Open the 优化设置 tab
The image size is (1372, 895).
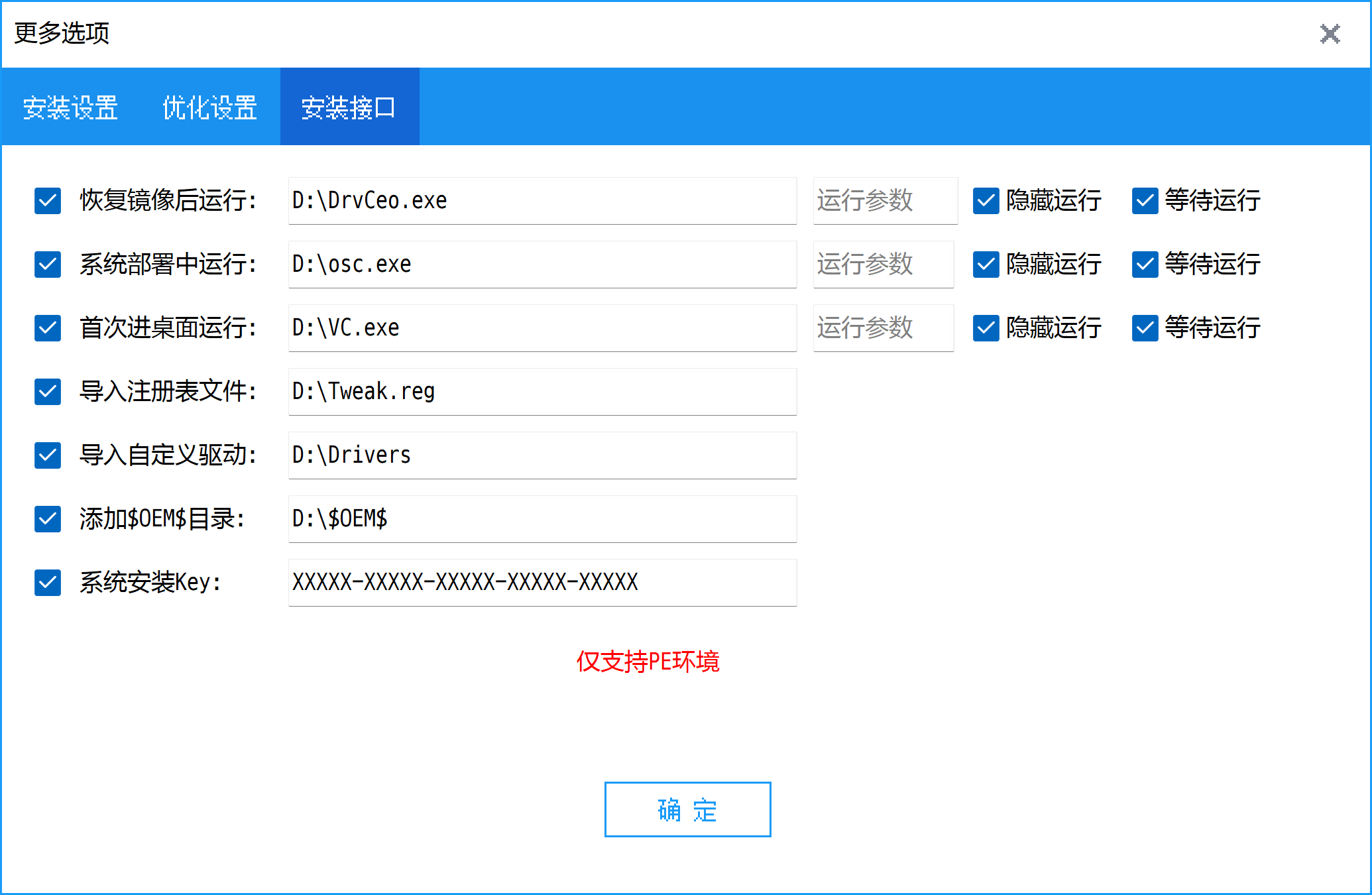tap(209, 107)
